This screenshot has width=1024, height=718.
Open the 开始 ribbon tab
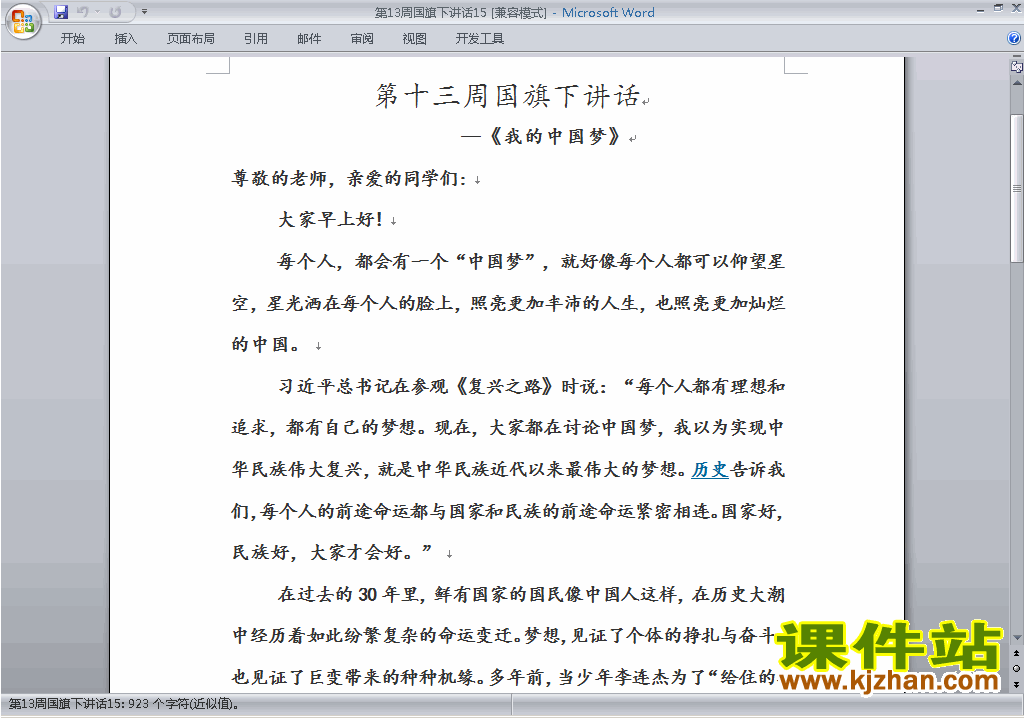72,39
